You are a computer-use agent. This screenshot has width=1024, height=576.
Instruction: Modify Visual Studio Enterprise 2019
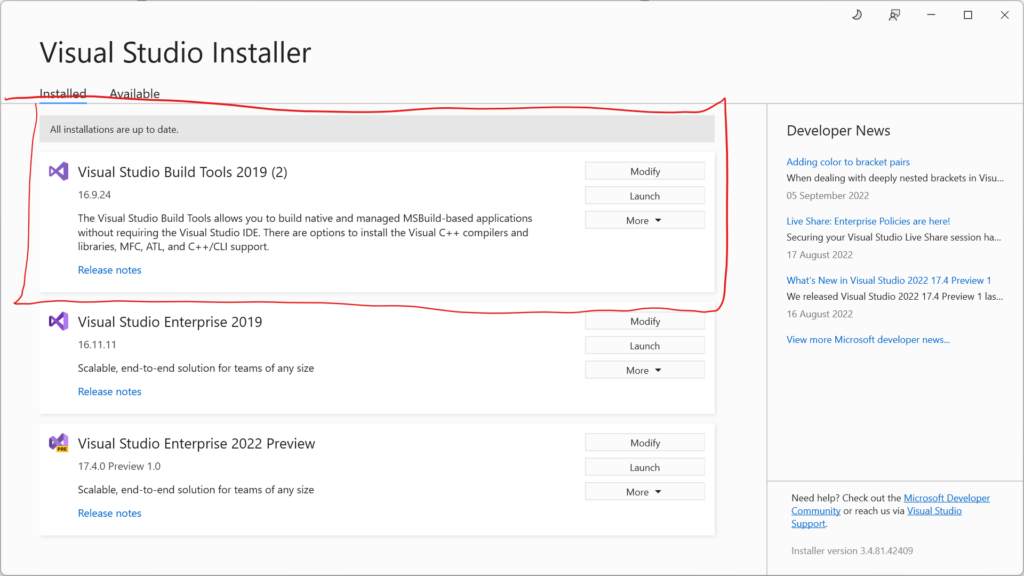[645, 321]
